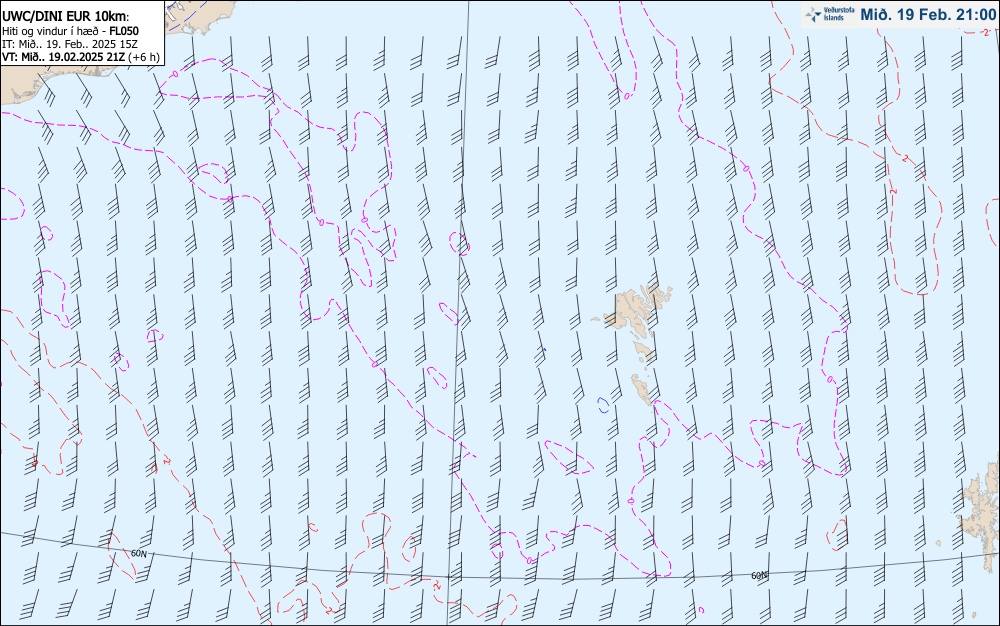Select the 'Hiti og vindur í hæð - FL050' line
The height and width of the screenshot is (626, 1000).
[70, 31]
